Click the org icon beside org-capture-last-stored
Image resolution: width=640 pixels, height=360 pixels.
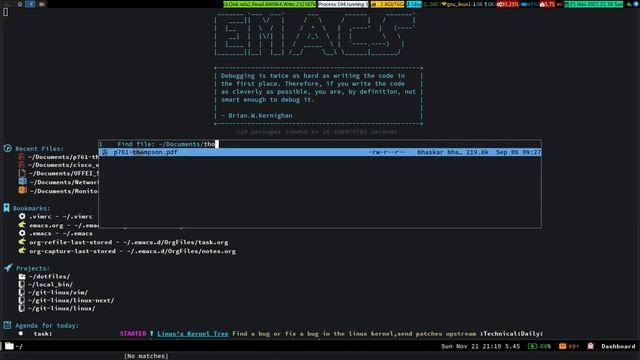pyautogui.click(x=22, y=250)
